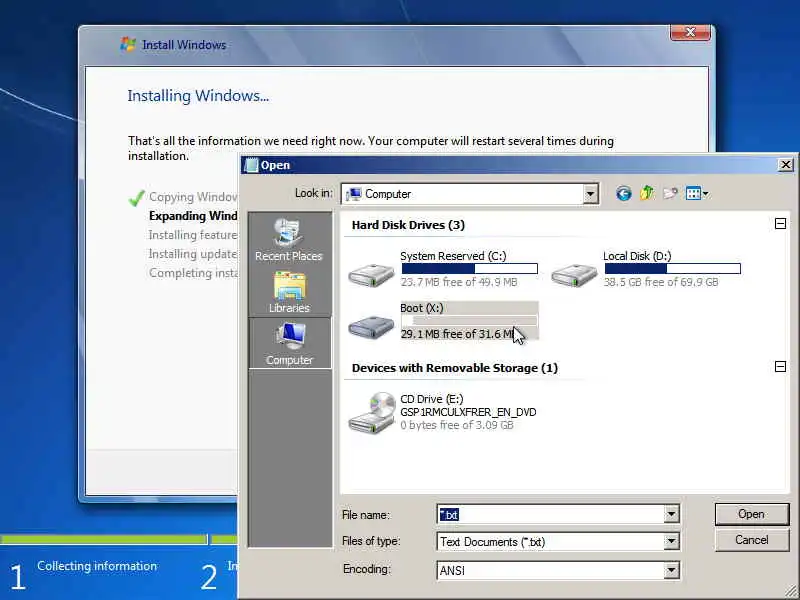Open Libraries in the places bar
The height and width of the screenshot is (600, 800).
pos(289,292)
